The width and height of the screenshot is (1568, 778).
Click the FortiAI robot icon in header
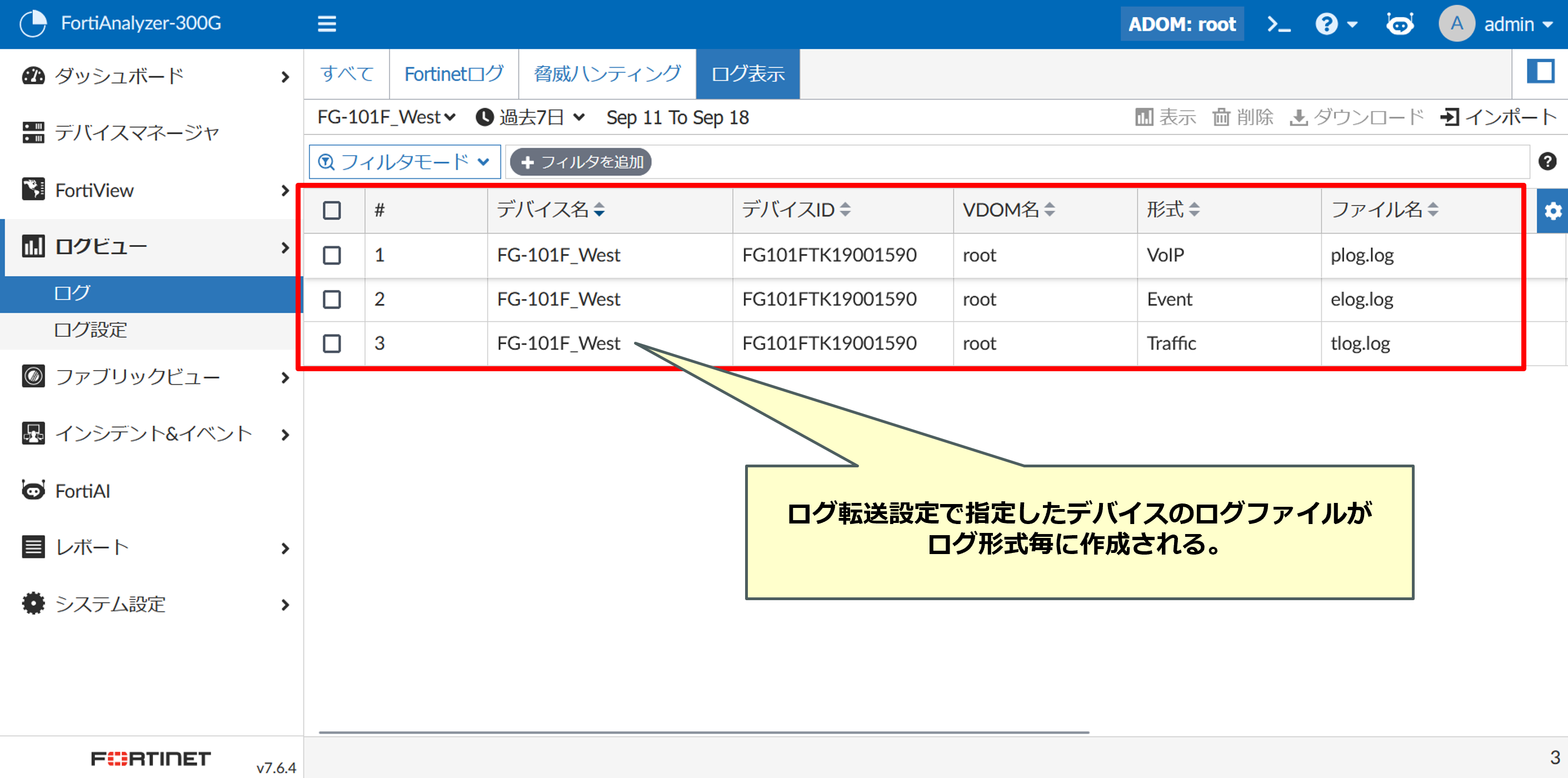click(1400, 24)
